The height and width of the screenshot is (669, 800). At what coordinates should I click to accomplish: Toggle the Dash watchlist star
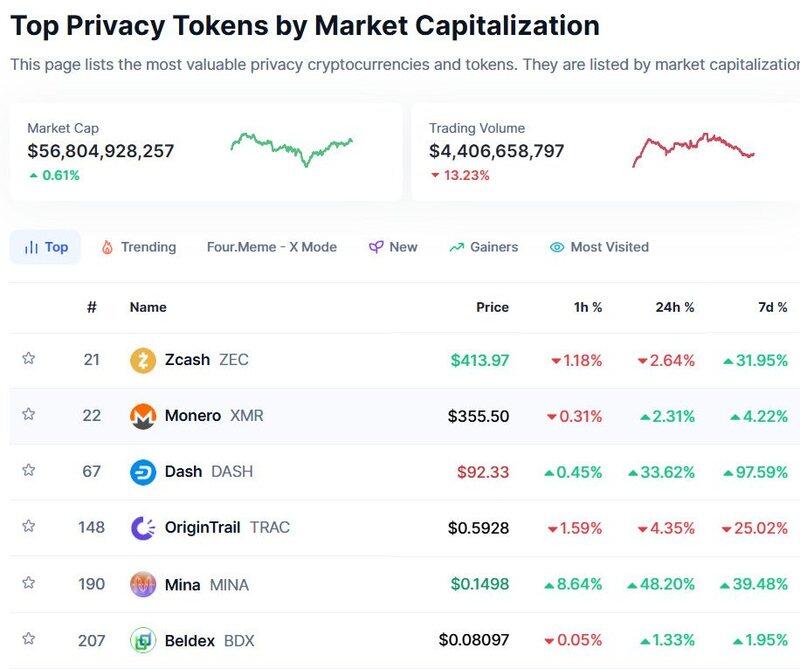[29, 470]
